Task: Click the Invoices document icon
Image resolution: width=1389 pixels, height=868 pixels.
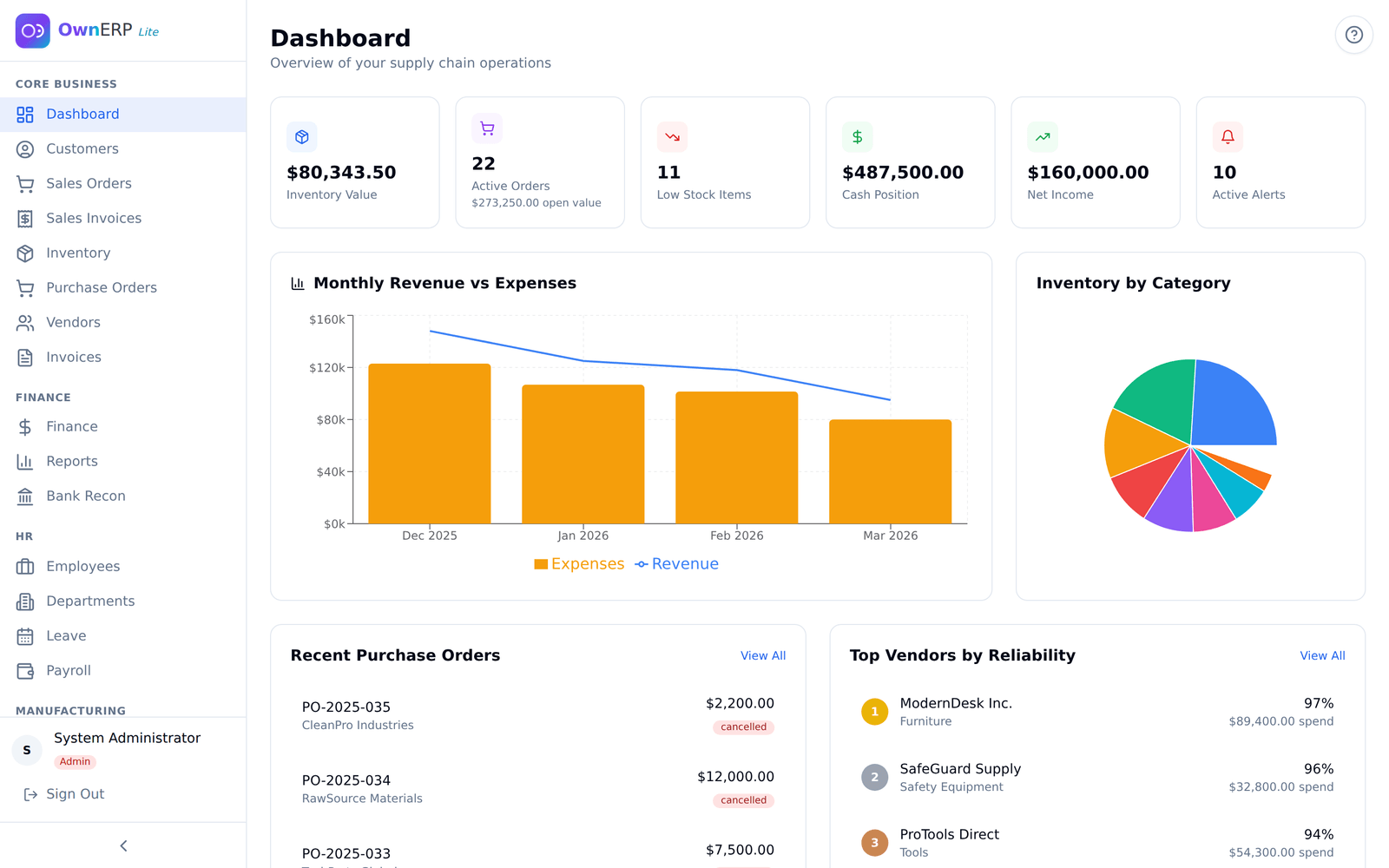Action: [x=25, y=358]
